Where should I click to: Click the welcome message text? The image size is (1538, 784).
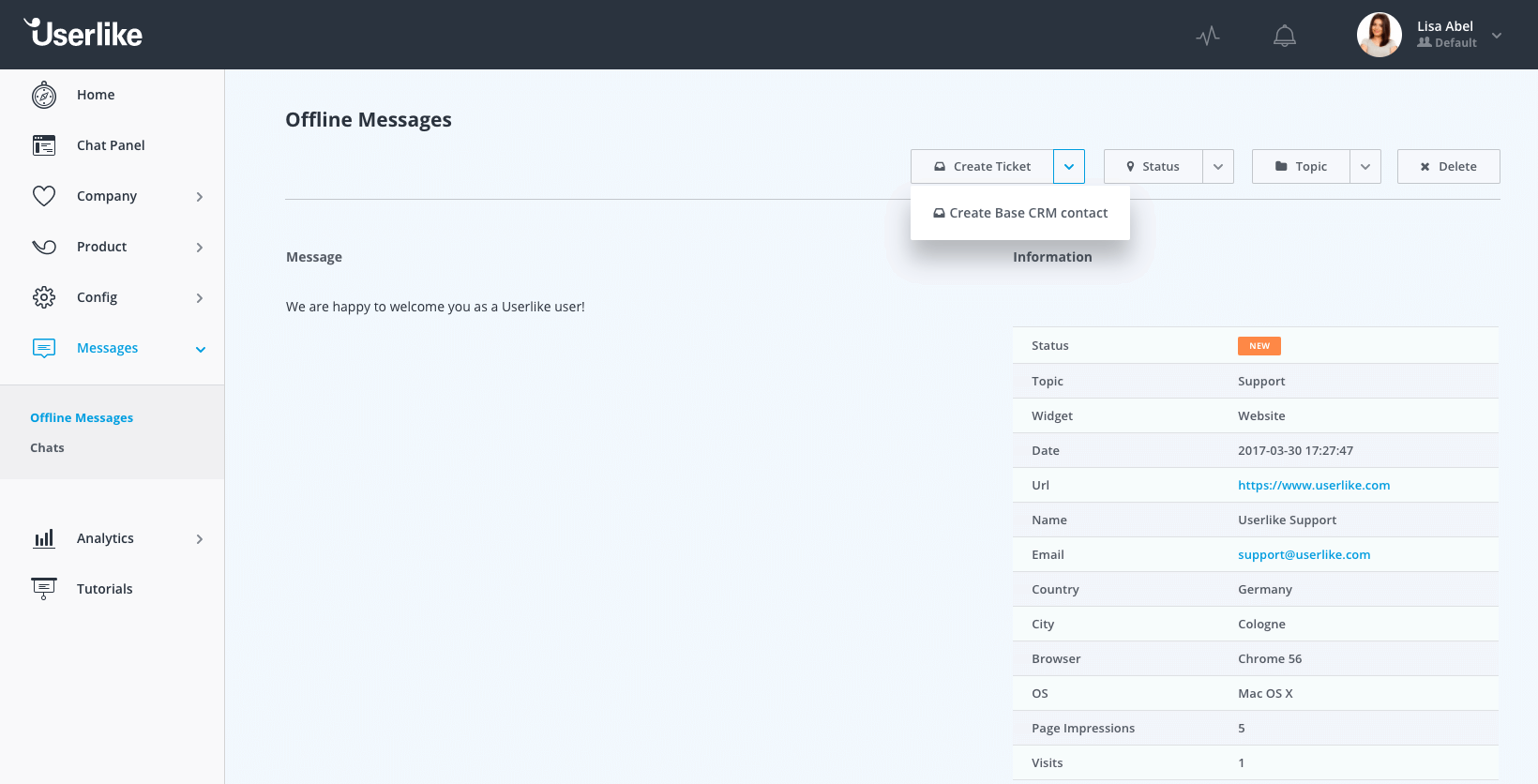point(435,307)
